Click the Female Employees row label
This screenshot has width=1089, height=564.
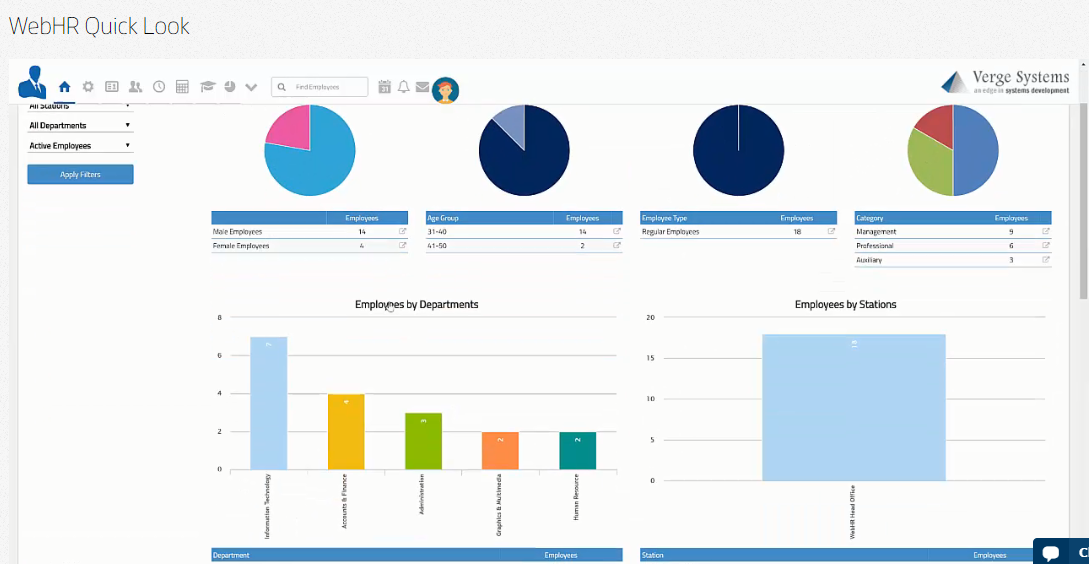(x=241, y=246)
